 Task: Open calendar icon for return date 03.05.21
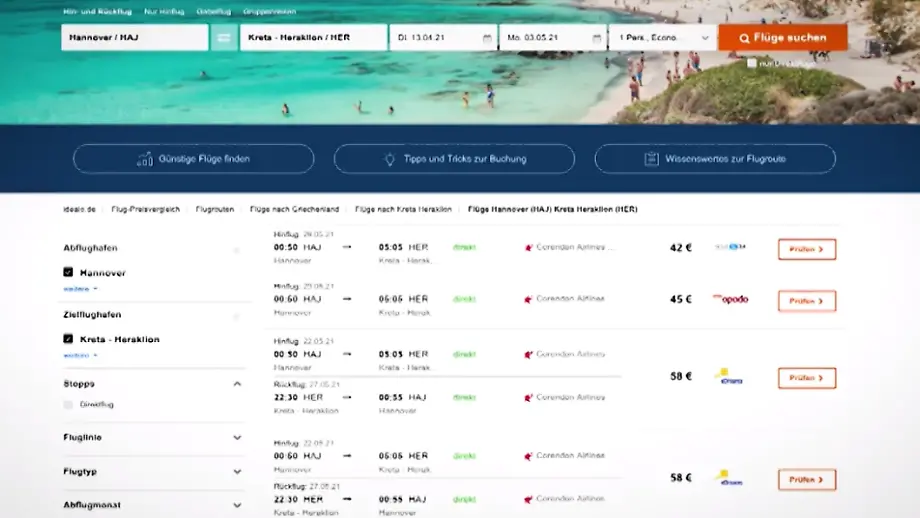597,38
